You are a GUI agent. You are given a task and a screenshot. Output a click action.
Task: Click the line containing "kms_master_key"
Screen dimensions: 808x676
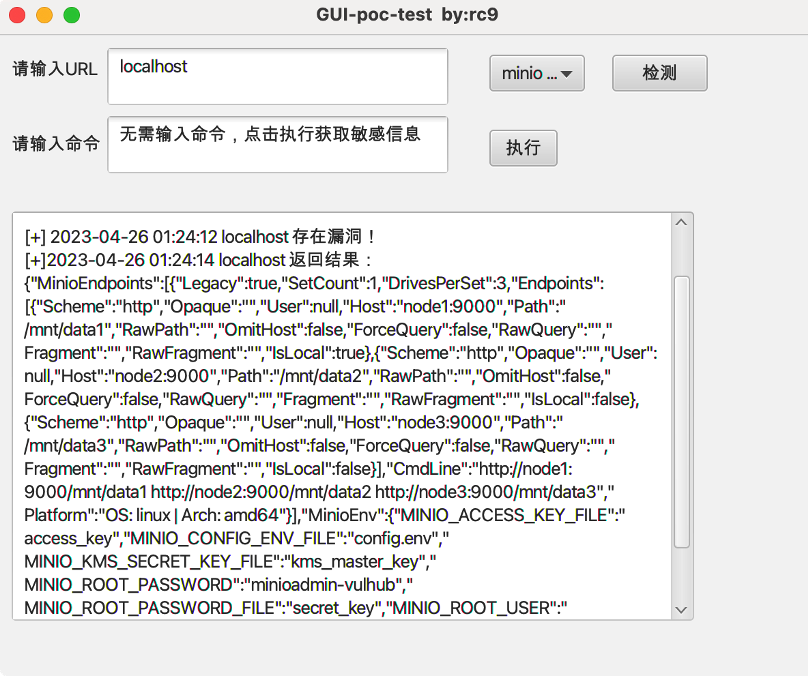pos(230,561)
